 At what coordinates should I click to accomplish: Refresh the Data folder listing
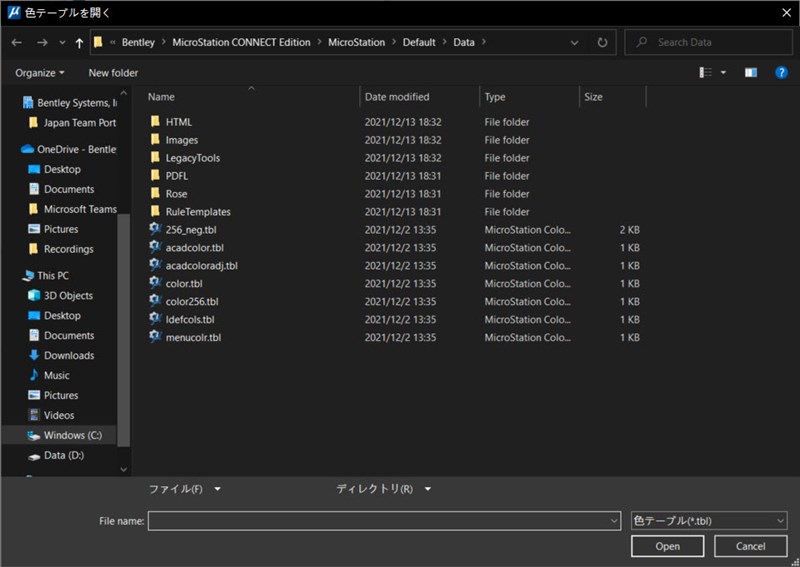click(x=602, y=42)
